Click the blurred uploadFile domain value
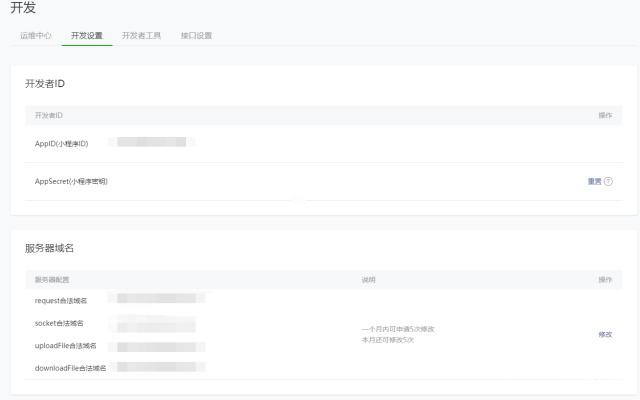 pos(160,346)
